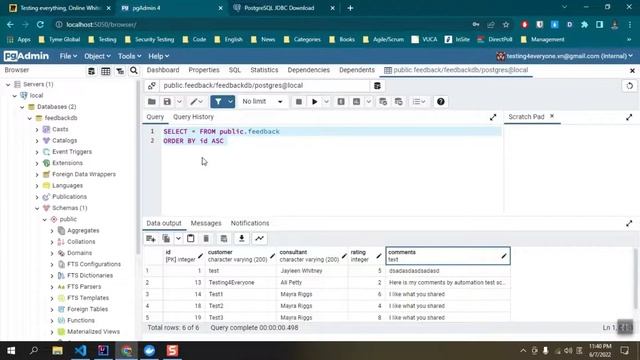This screenshot has width=640, height=360.
Task: Click the connection field public.feedback/feedbackdb/postgres@local
Action: pos(264,86)
